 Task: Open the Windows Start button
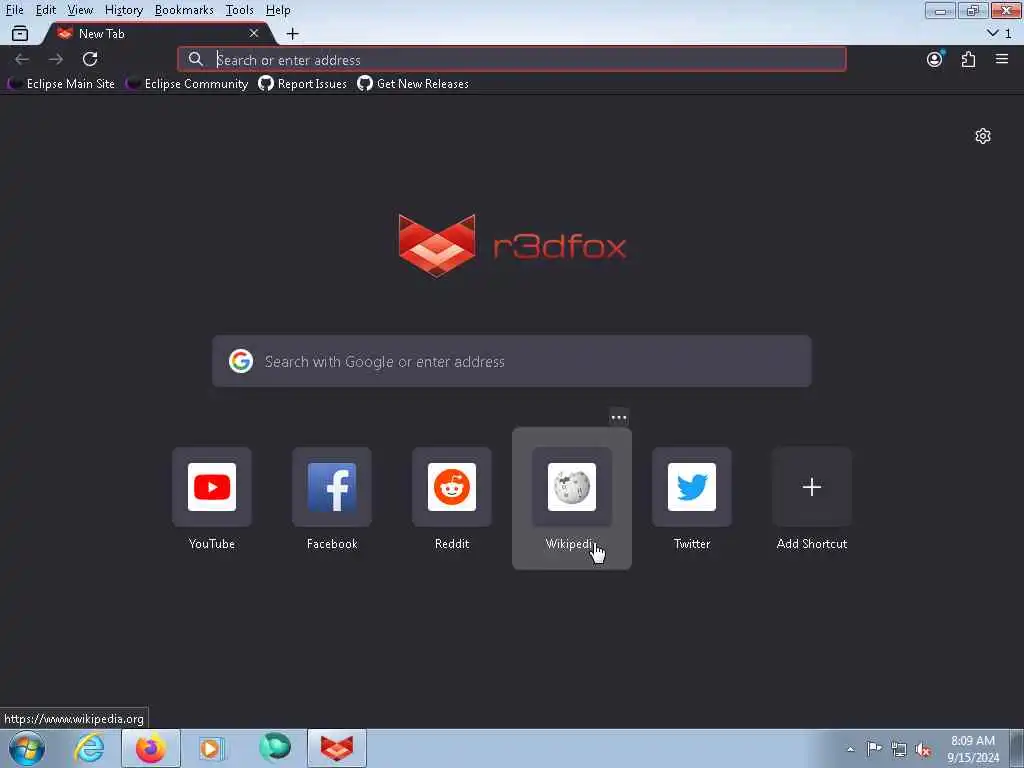(27, 748)
